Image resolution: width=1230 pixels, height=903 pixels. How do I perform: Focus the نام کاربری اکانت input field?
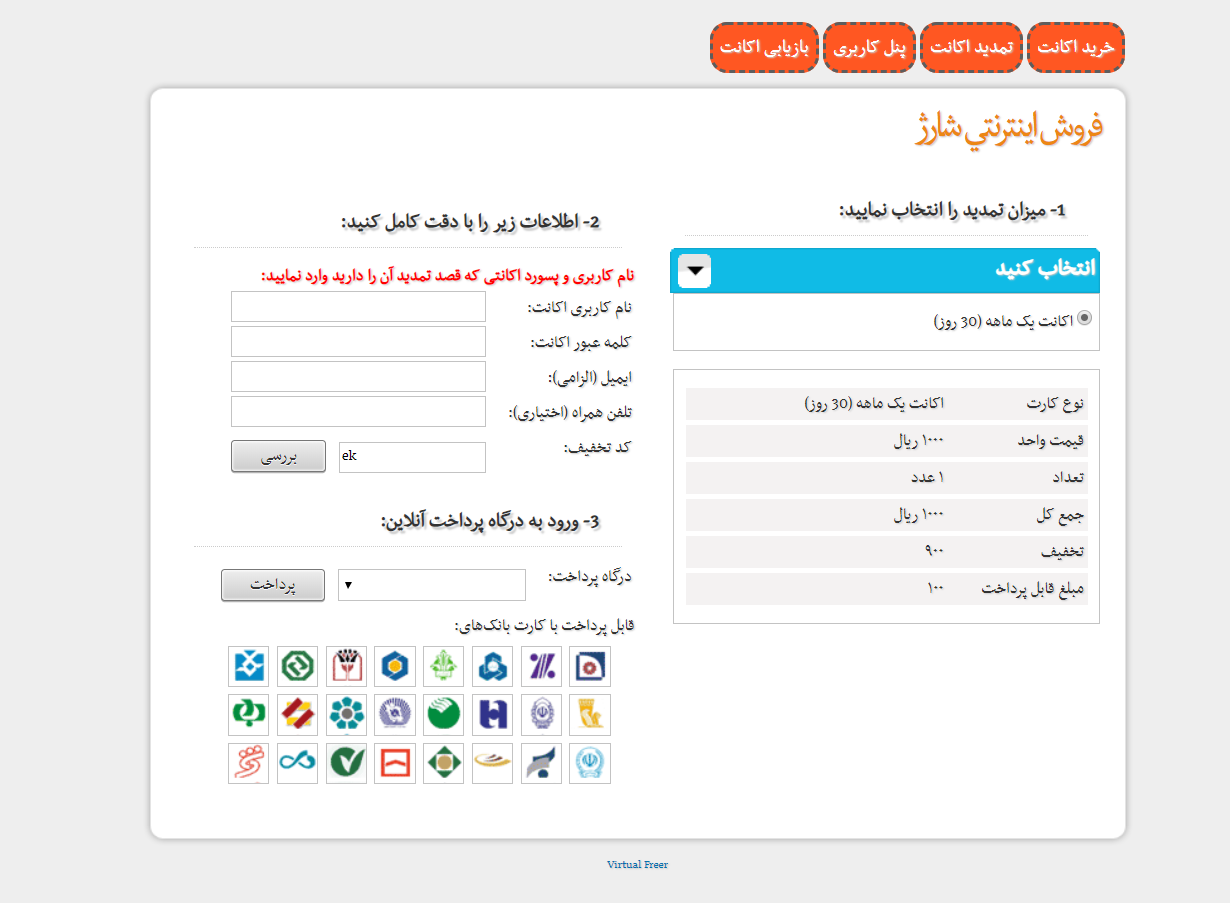(x=358, y=307)
